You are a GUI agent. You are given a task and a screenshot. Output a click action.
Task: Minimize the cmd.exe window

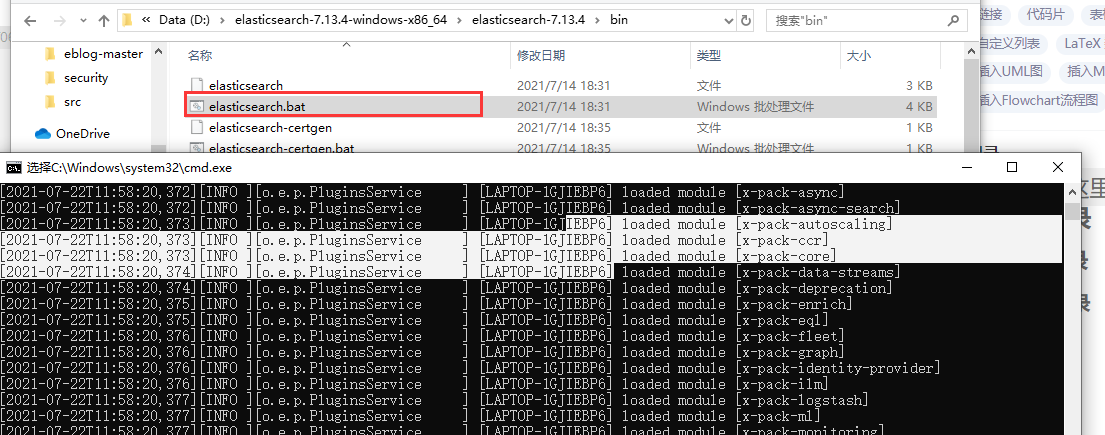click(x=965, y=167)
